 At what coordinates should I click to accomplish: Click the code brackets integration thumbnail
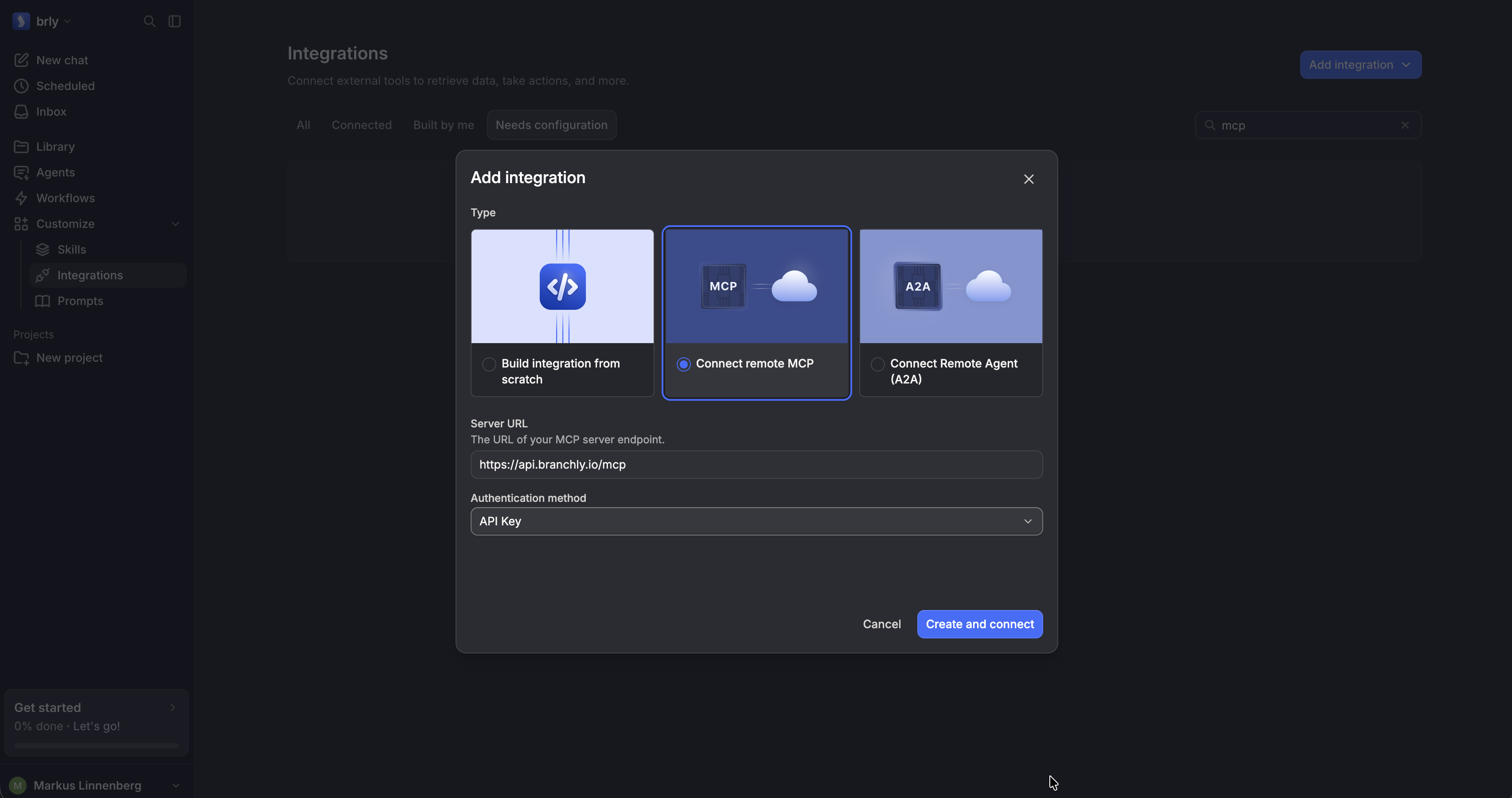click(x=562, y=286)
